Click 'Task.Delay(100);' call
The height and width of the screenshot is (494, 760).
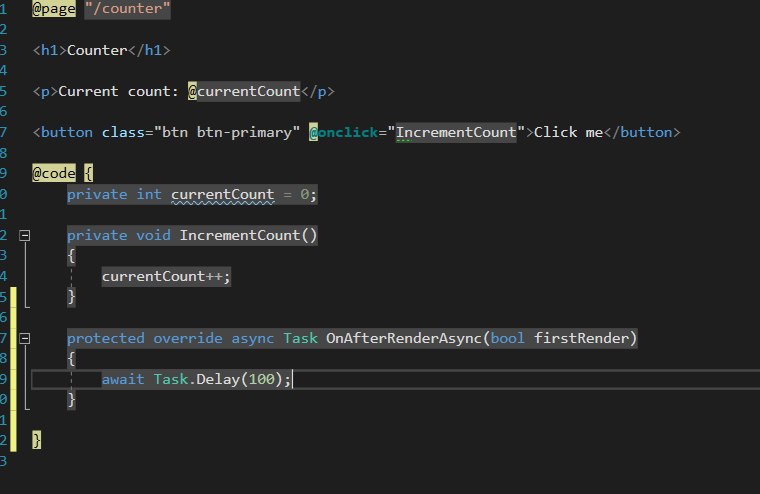click(x=222, y=379)
